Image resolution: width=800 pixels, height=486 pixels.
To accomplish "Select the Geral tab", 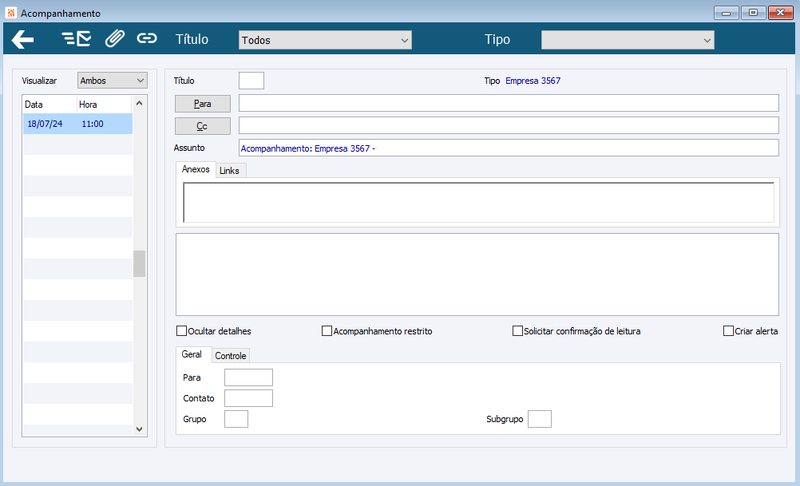I will (192, 354).
